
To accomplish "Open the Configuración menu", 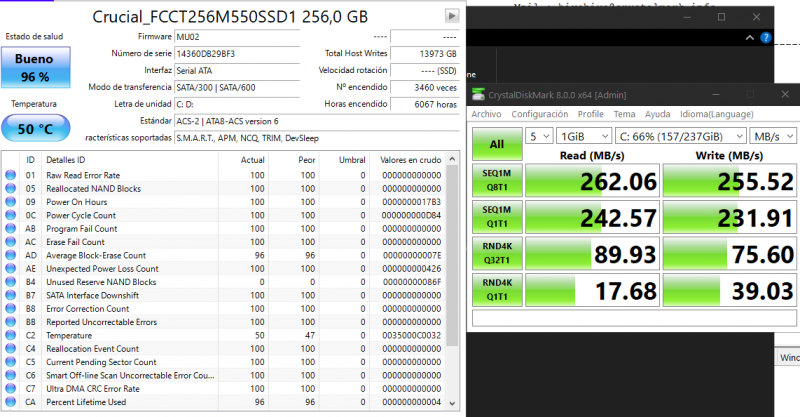I will tap(539, 114).
